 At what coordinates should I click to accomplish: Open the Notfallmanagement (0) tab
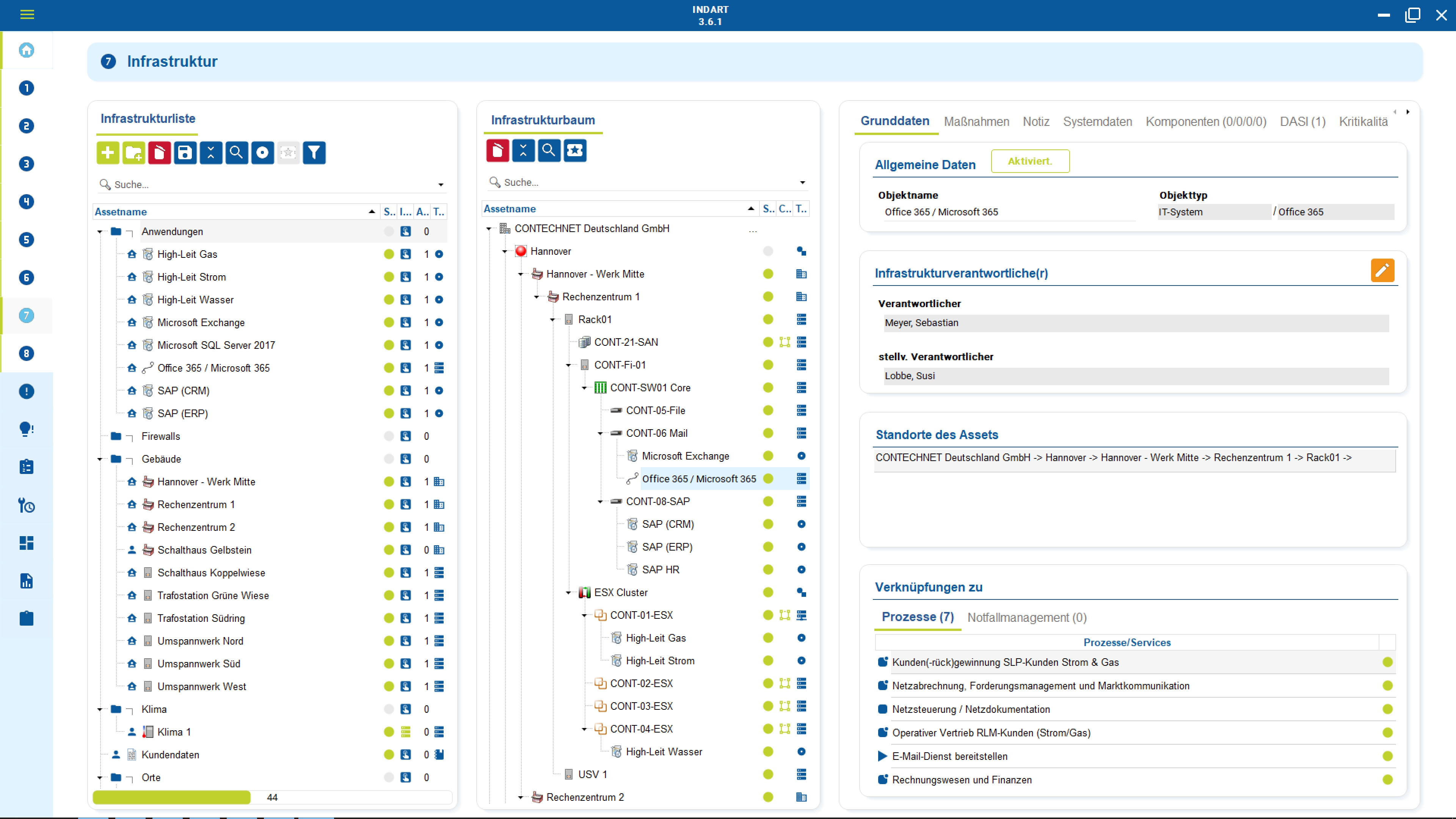pyautogui.click(x=1026, y=617)
